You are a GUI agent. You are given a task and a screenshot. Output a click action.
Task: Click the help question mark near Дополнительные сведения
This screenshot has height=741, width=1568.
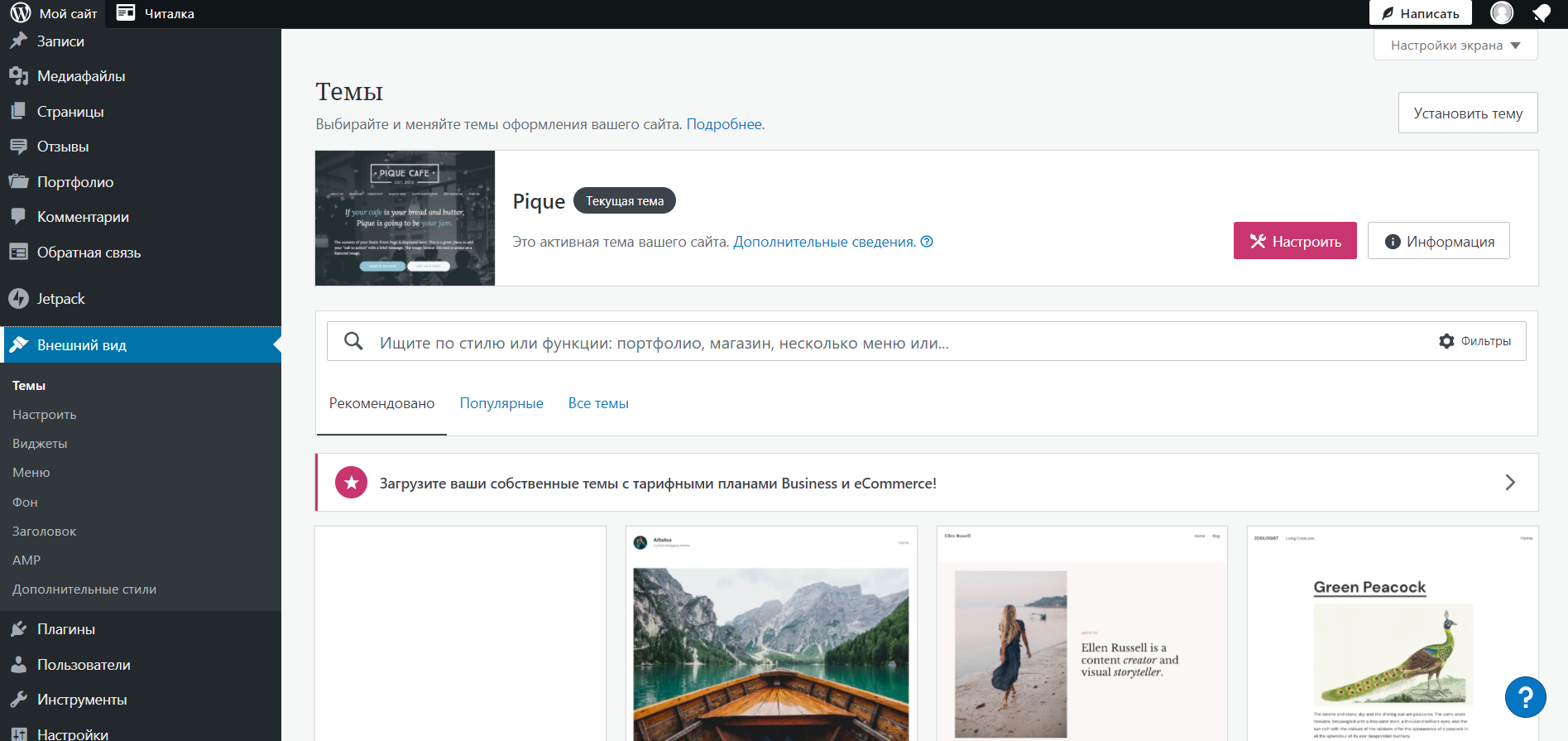click(x=927, y=242)
